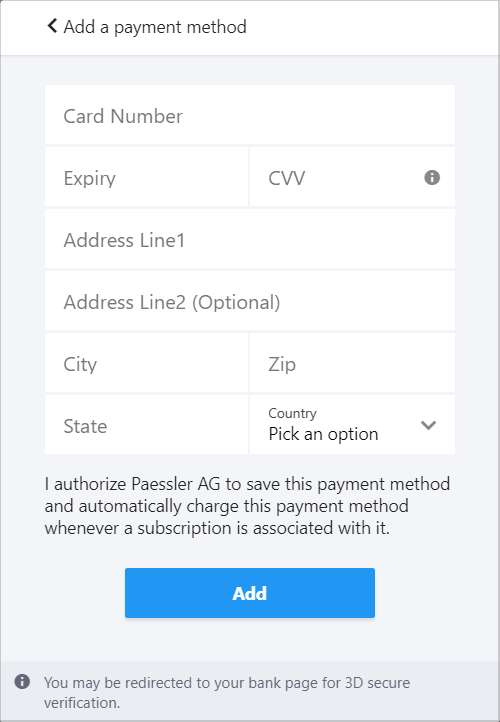Focus the State input field
This screenshot has height=722, width=500.
tap(146, 425)
